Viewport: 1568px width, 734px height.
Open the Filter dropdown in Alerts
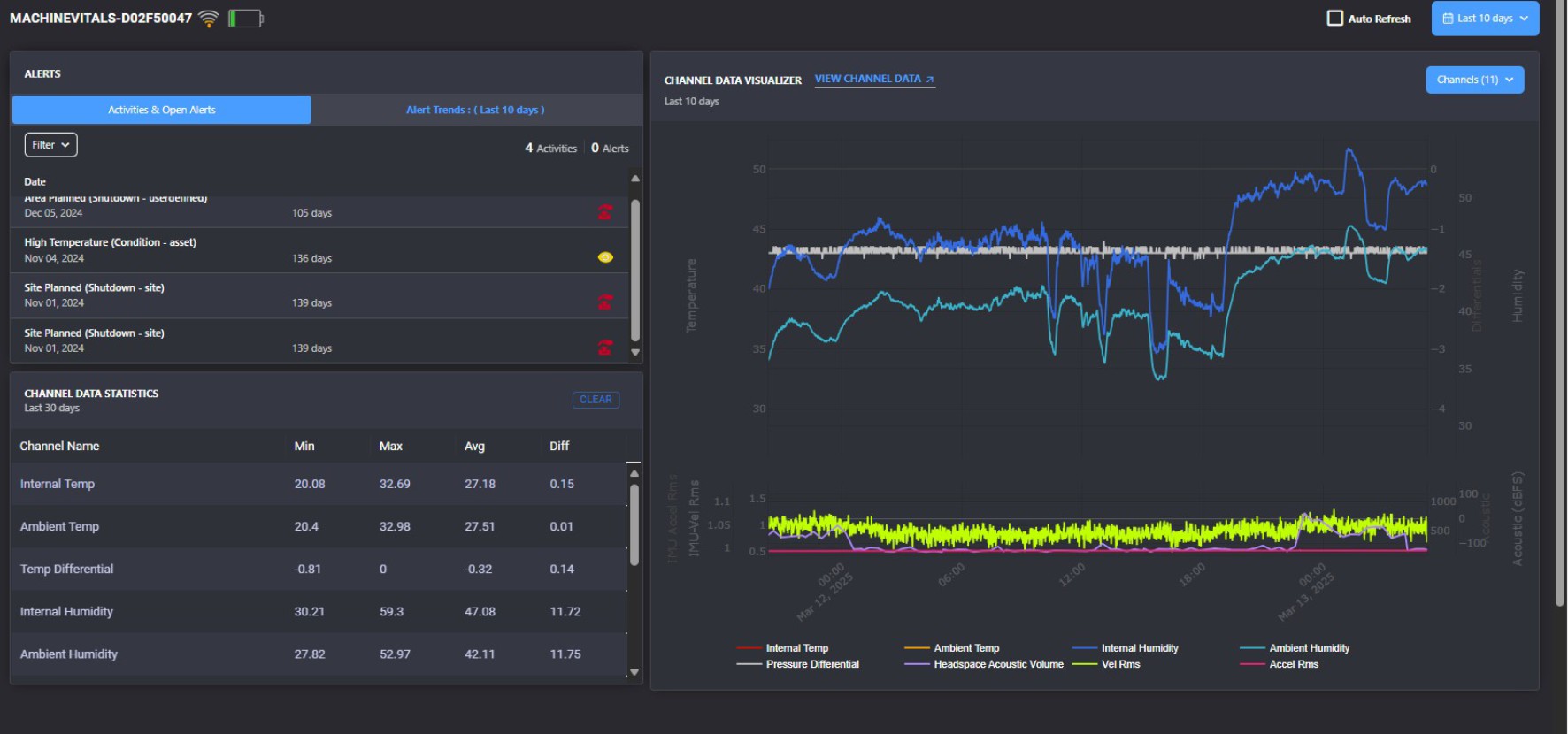point(50,145)
